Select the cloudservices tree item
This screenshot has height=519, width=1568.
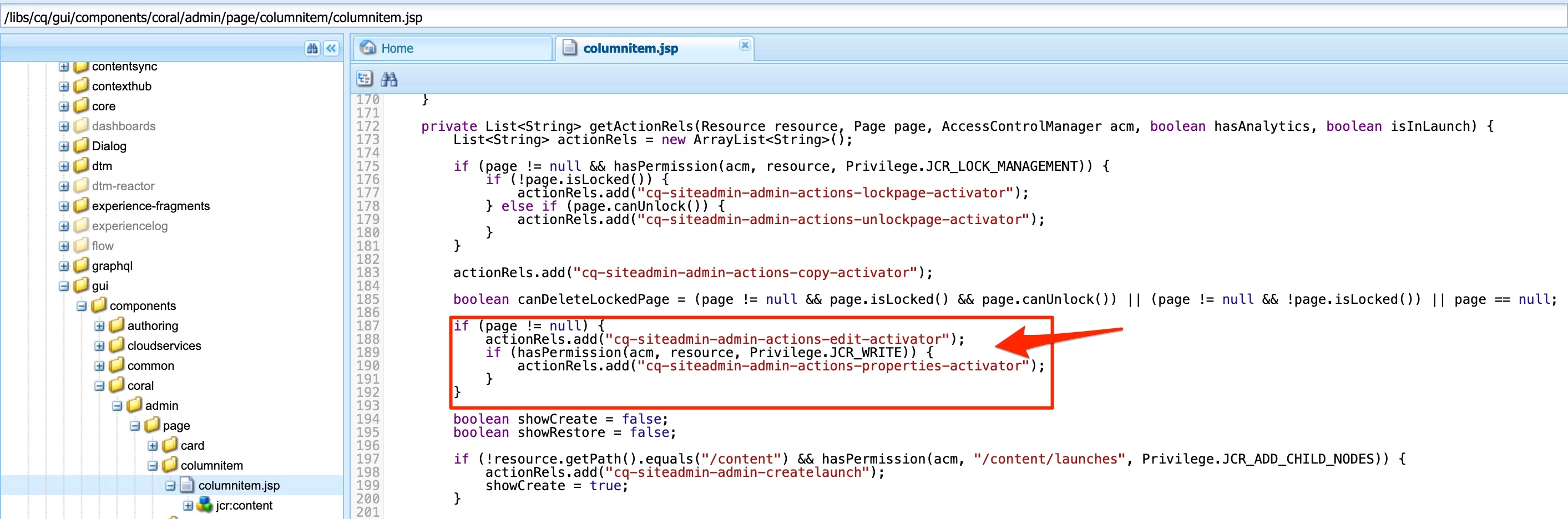click(x=164, y=346)
